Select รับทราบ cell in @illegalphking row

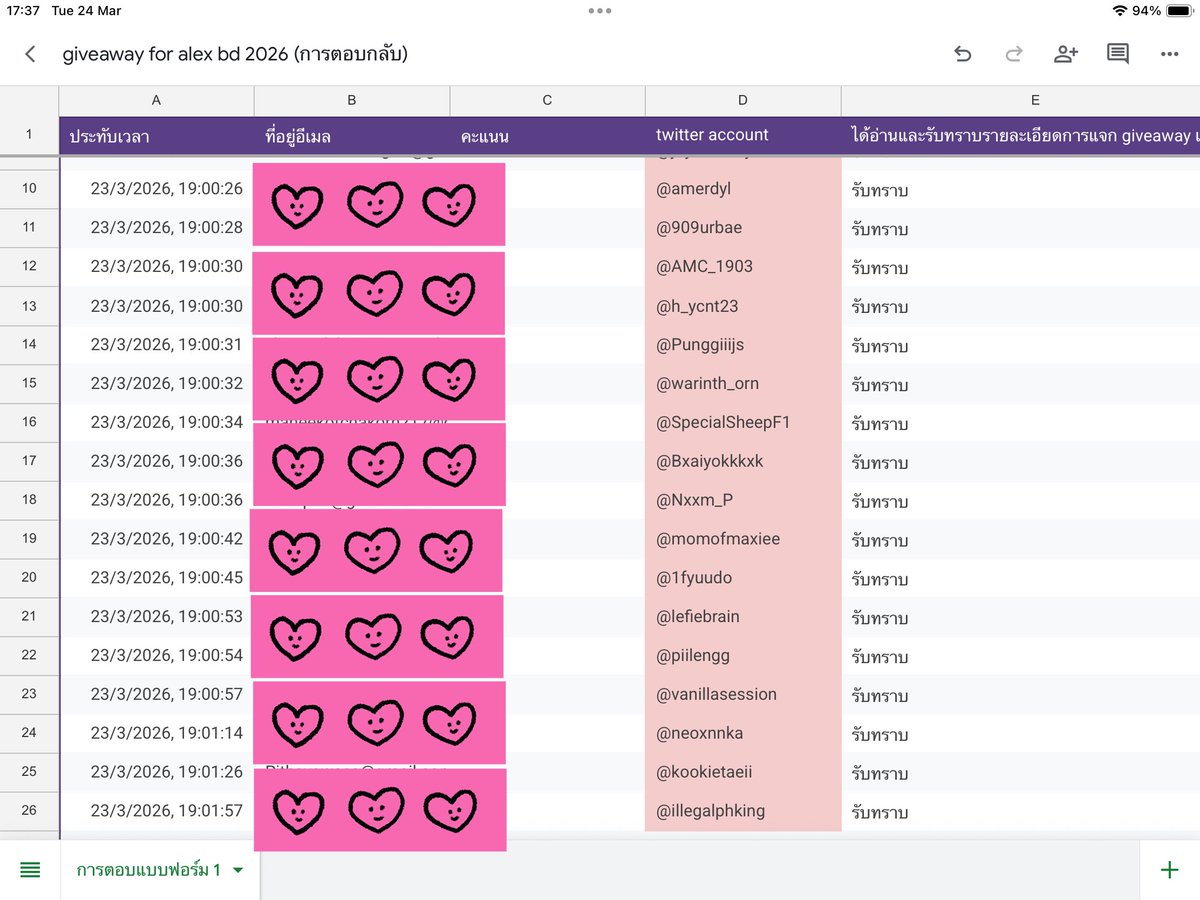point(1020,810)
